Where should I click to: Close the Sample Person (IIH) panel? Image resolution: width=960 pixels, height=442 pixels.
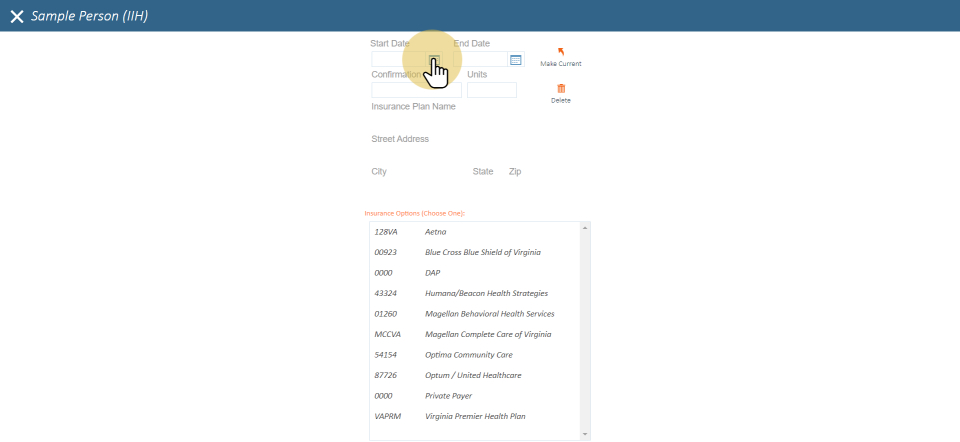[16, 16]
